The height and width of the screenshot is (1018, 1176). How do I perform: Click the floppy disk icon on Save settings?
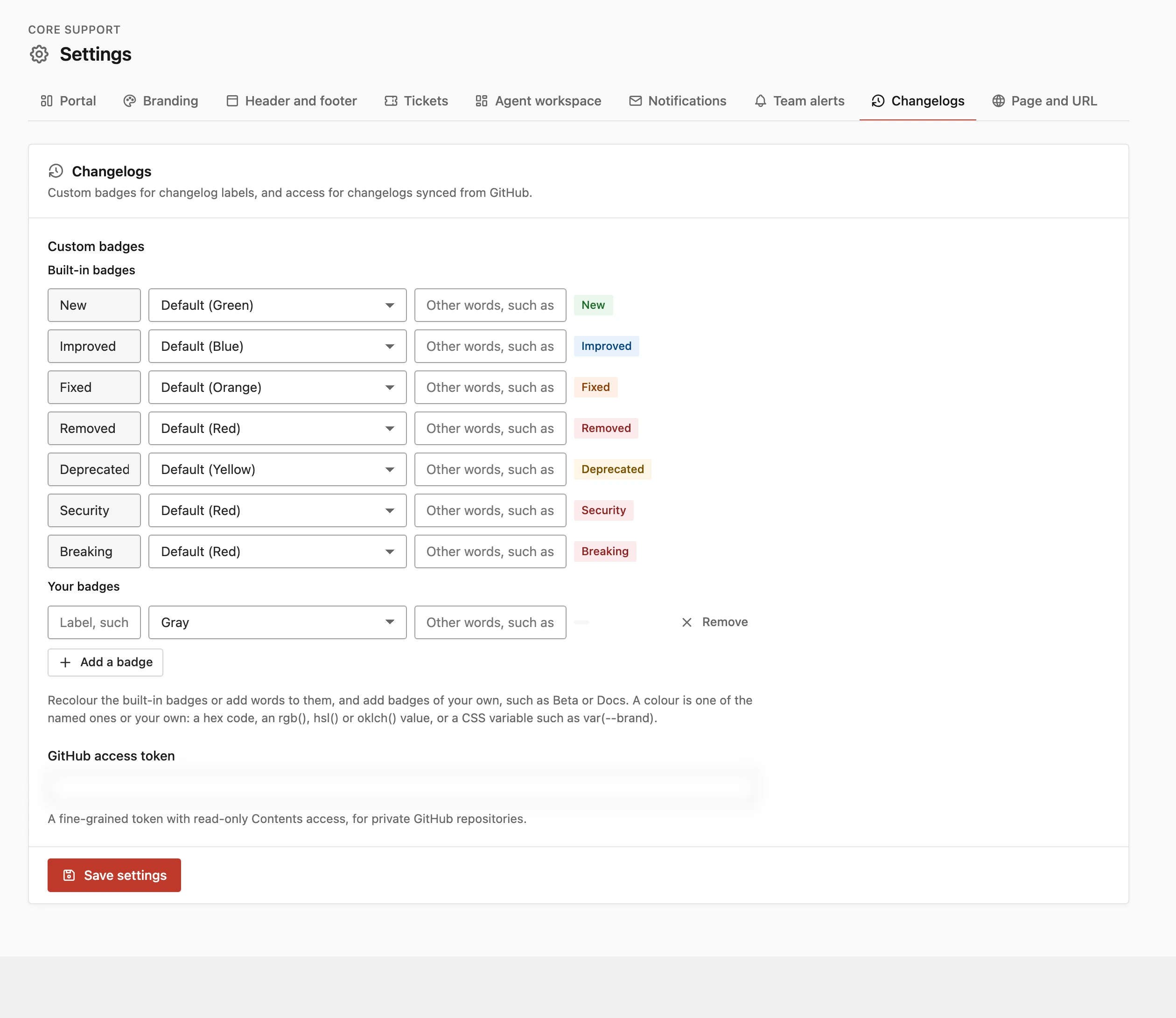70,875
